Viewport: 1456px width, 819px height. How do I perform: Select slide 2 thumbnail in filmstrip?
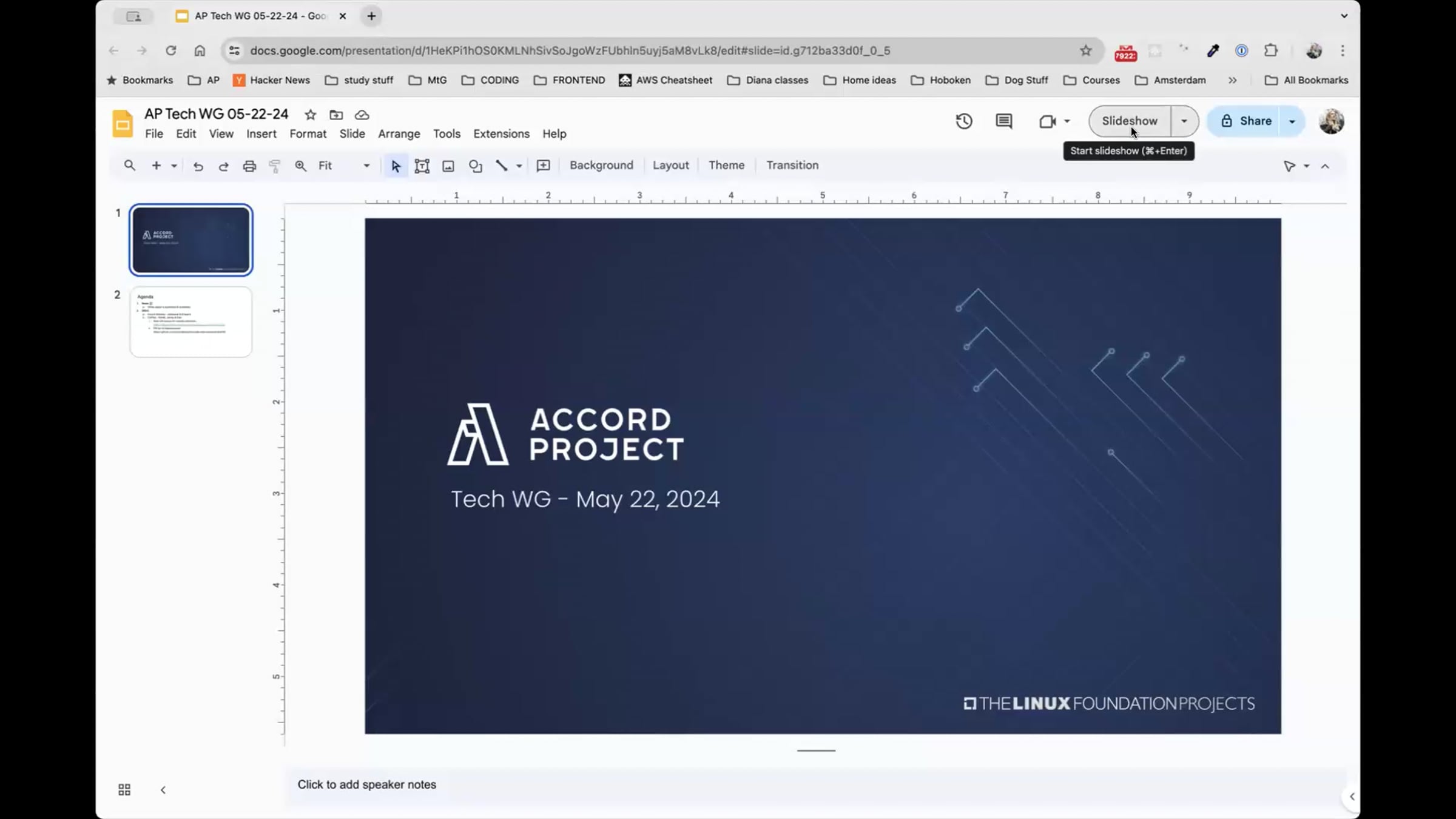click(190, 322)
